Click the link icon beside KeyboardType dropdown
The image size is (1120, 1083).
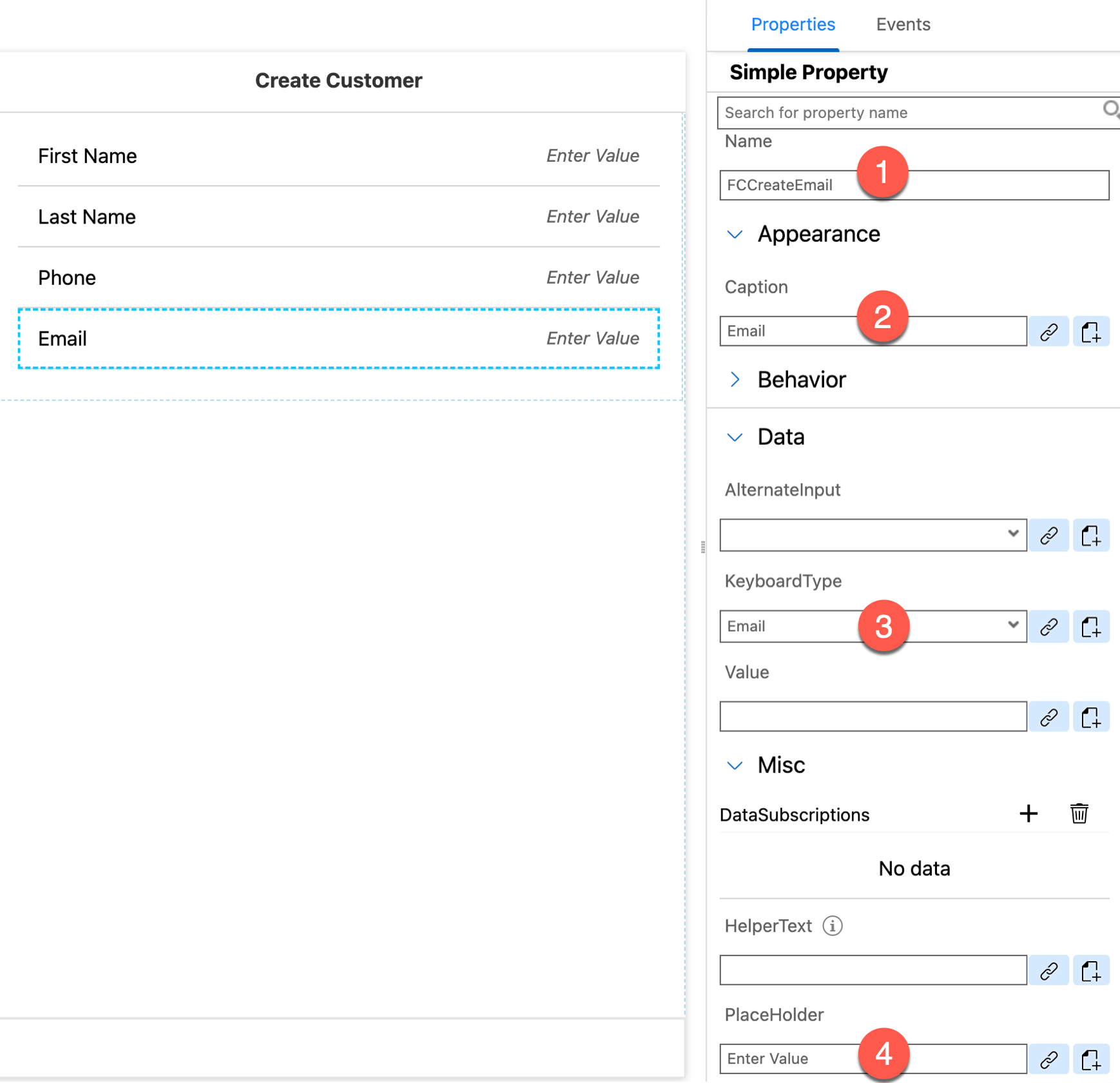click(1048, 626)
